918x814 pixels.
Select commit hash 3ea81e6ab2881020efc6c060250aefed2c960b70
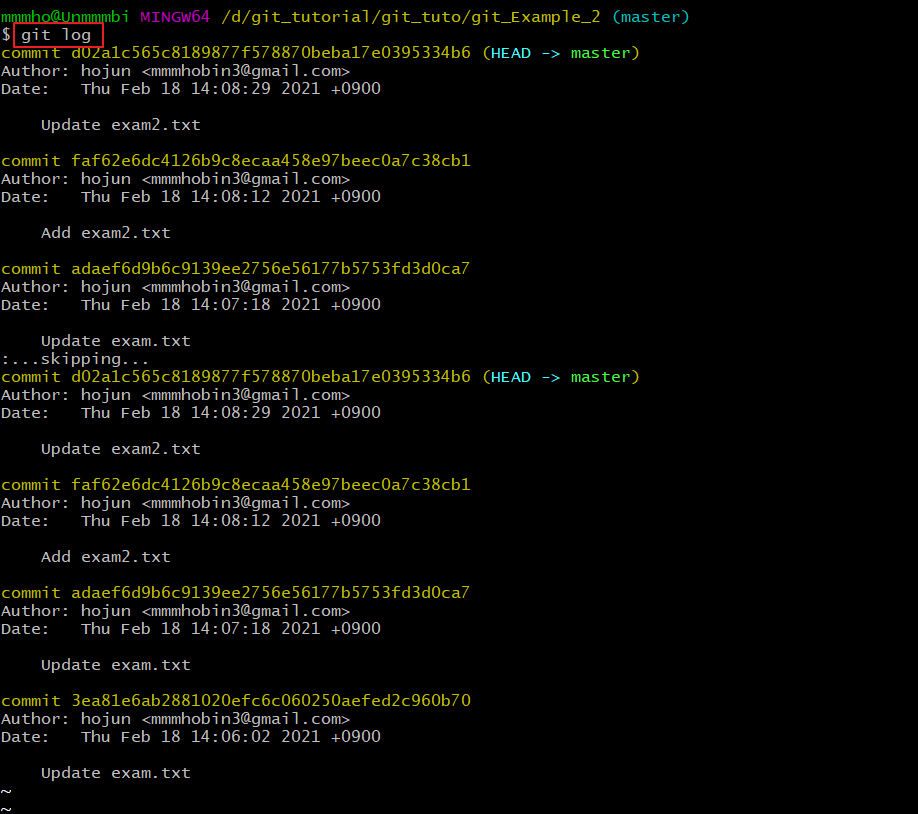[x=271, y=700]
